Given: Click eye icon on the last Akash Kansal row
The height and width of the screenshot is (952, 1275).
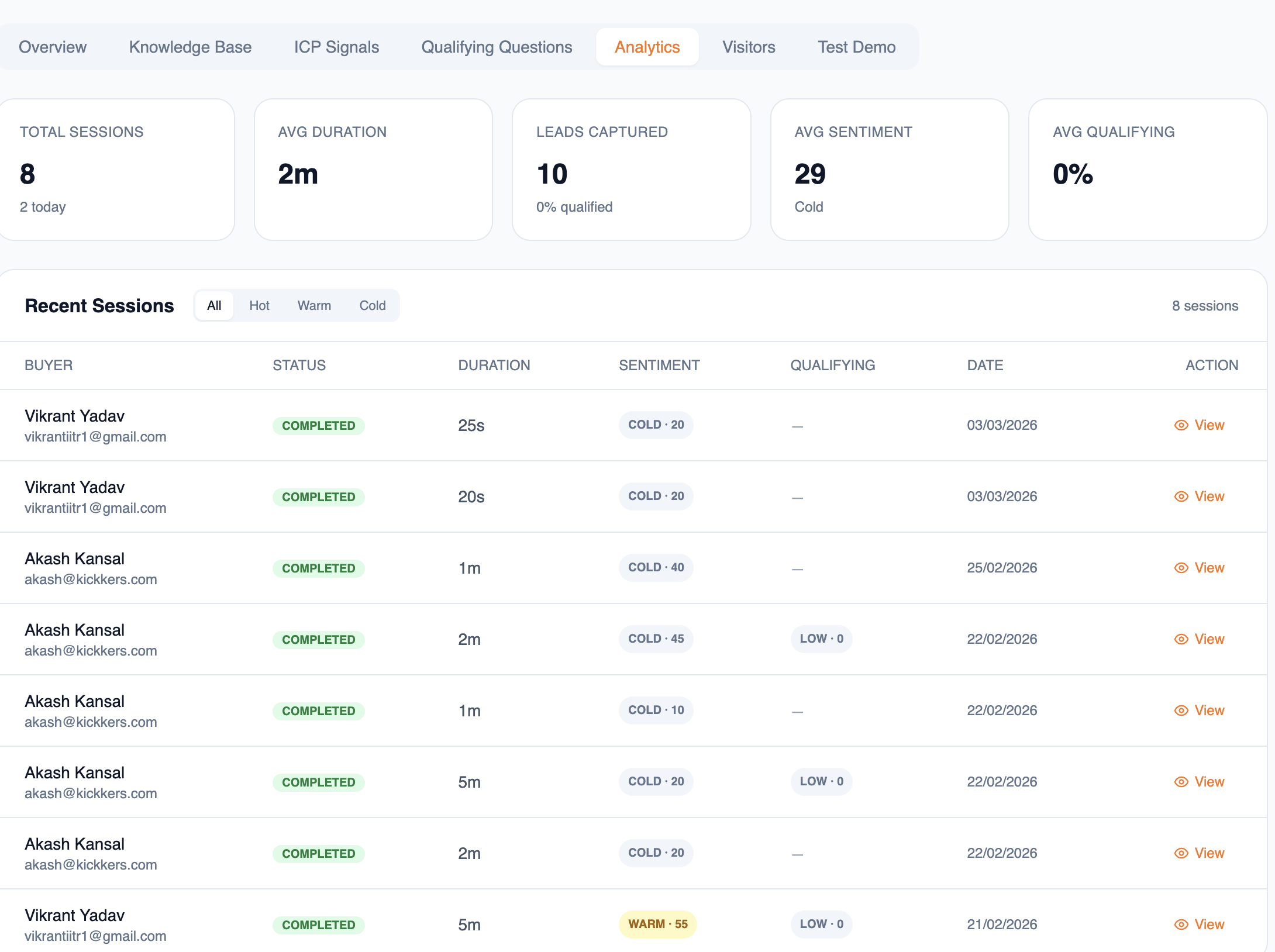Looking at the screenshot, I should pos(1181,853).
